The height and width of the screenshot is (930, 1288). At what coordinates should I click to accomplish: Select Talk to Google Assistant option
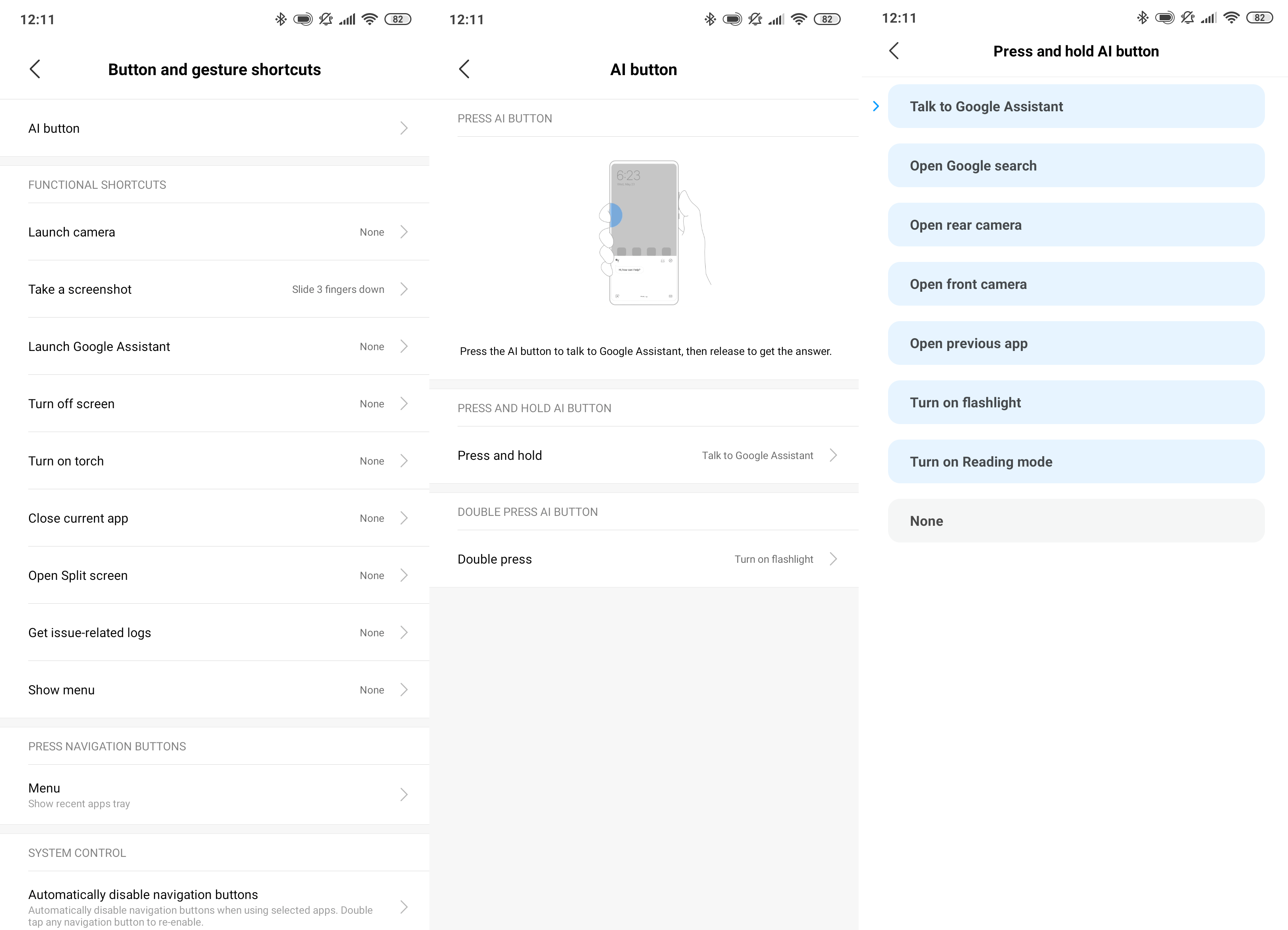1076,107
